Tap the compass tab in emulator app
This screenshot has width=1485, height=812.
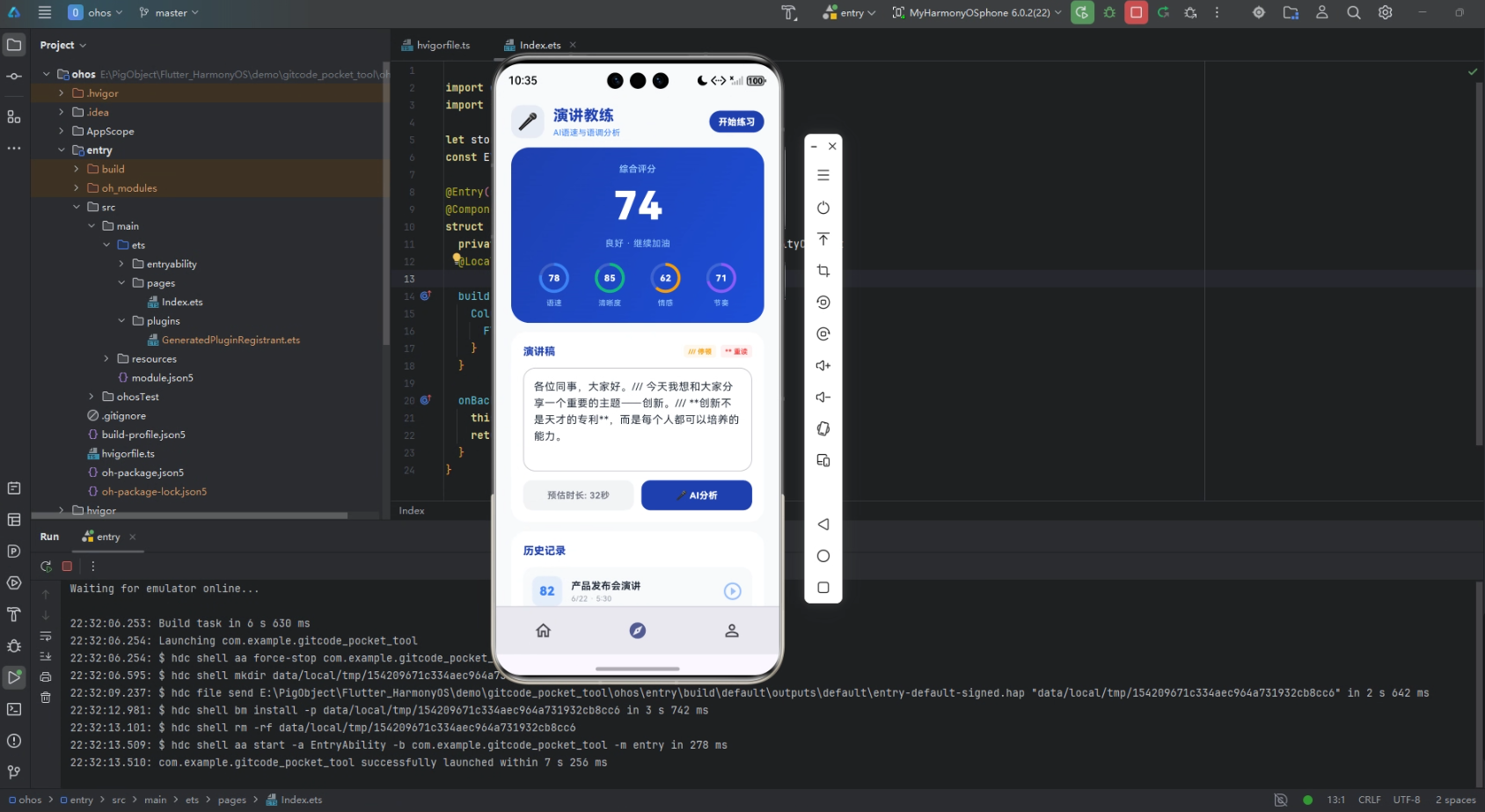(x=638, y=631)
